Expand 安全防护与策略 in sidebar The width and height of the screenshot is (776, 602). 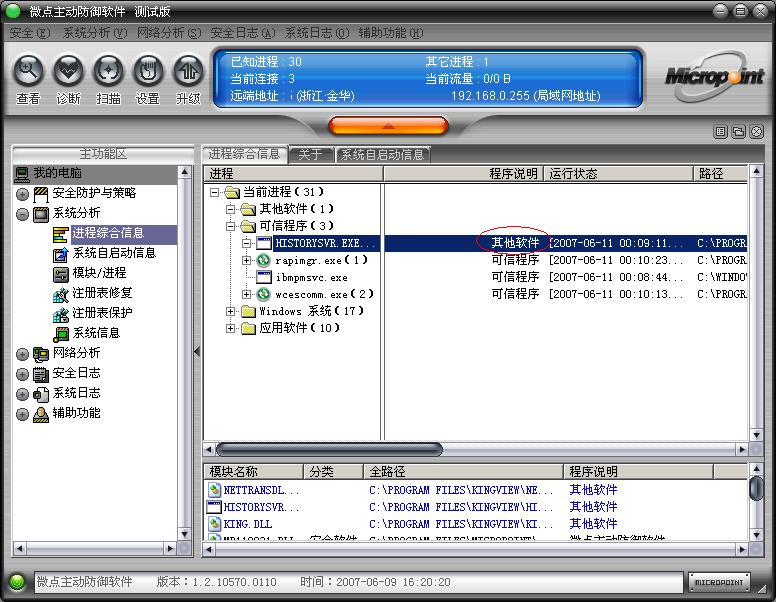(x=22, y=194)
